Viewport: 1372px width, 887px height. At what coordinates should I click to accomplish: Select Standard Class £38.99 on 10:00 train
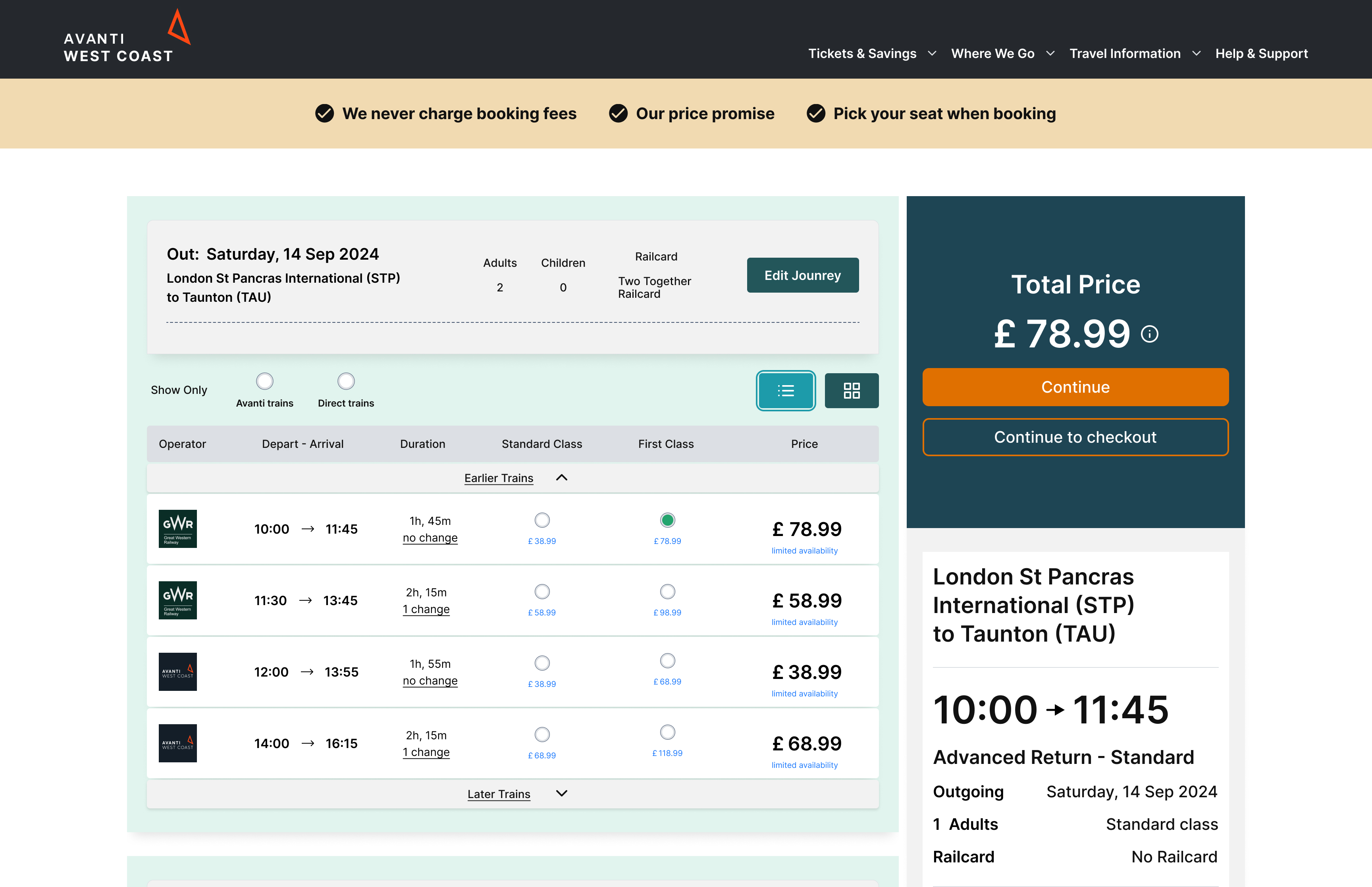(542, 520)
